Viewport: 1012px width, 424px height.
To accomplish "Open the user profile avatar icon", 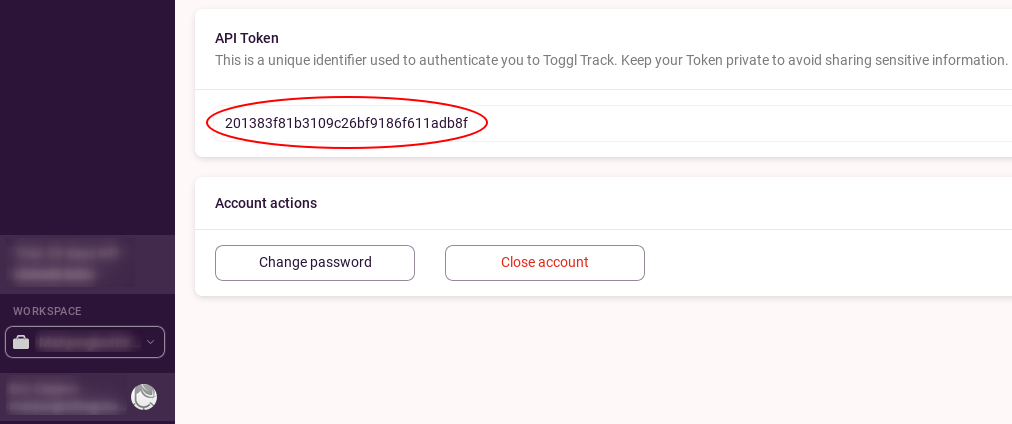I will [144, 397].
